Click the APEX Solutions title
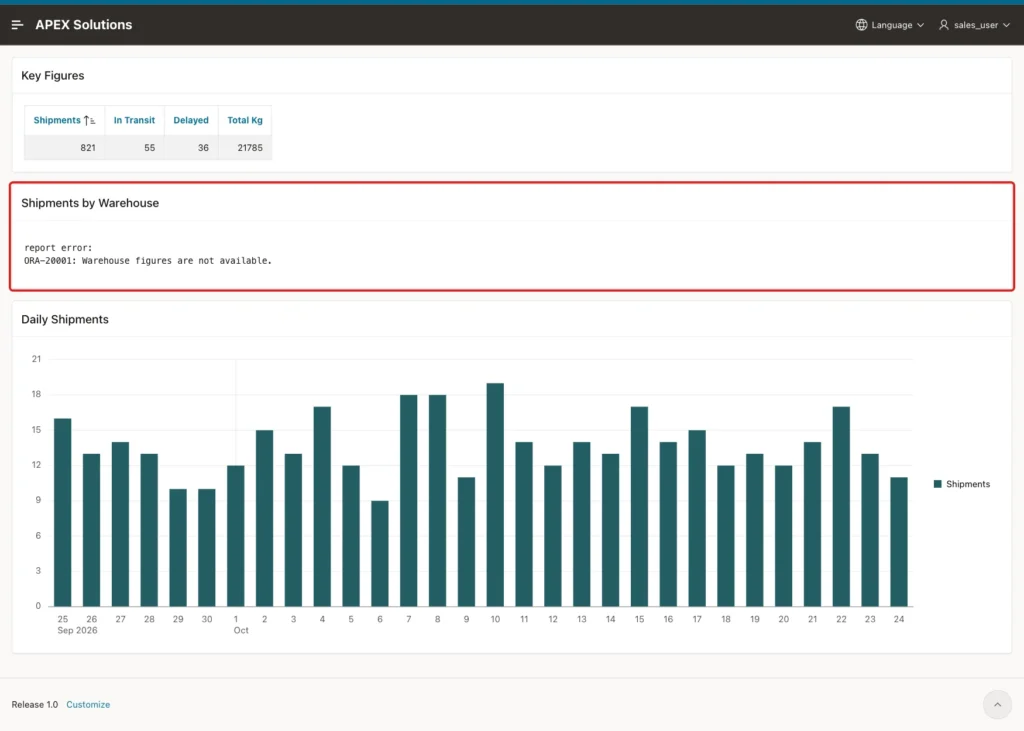Image resolution: width=1024 pixels, height=731 pixels. click(84, 25)
